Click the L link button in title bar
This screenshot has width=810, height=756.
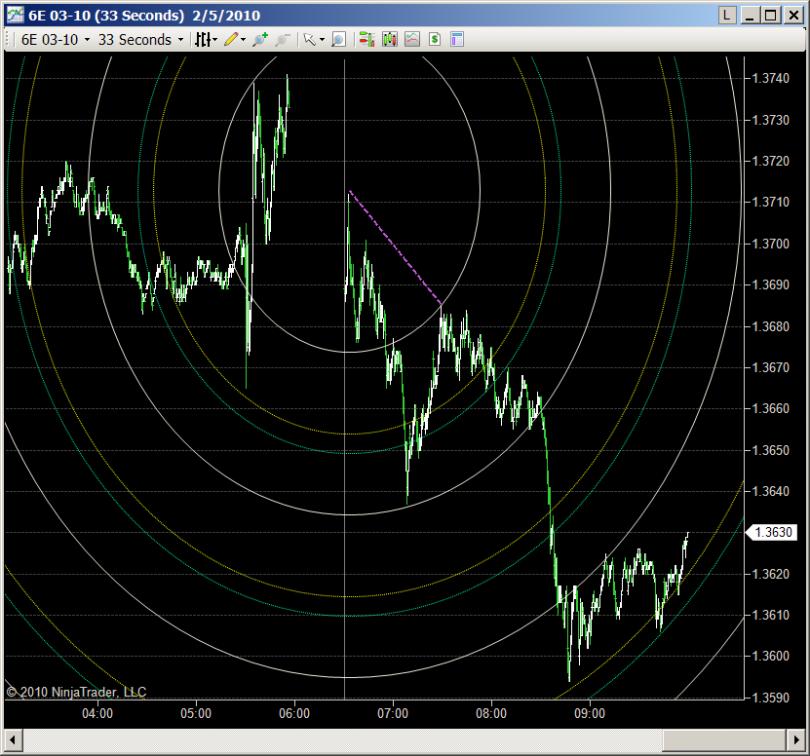click(727, 16)
